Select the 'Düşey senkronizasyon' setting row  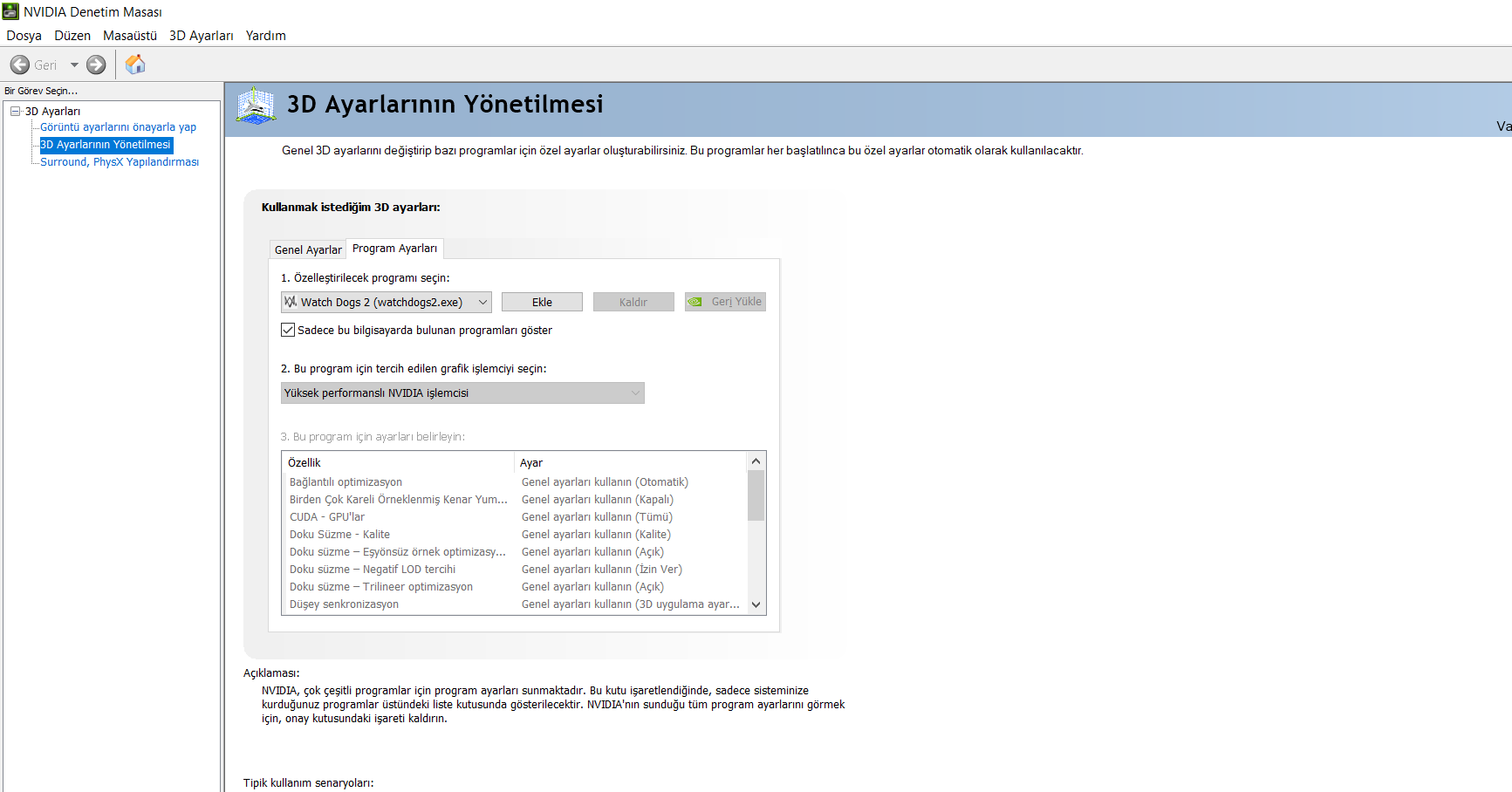point(345,604)
